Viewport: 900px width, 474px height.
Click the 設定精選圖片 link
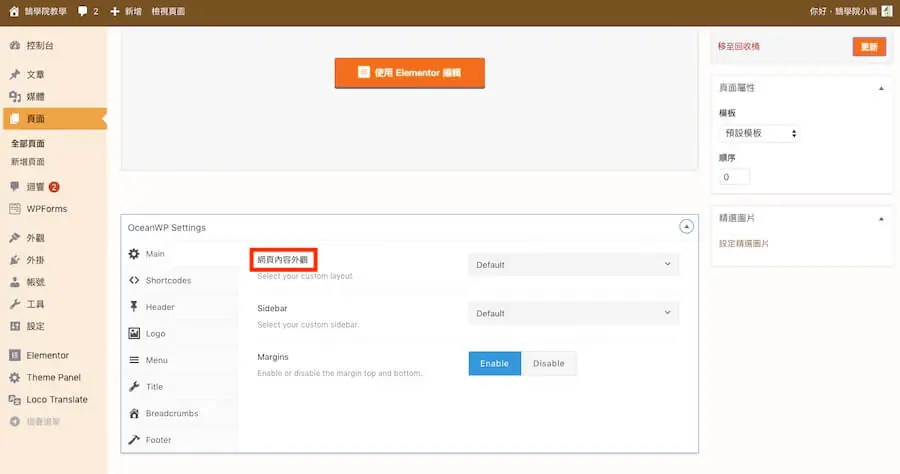744,243
